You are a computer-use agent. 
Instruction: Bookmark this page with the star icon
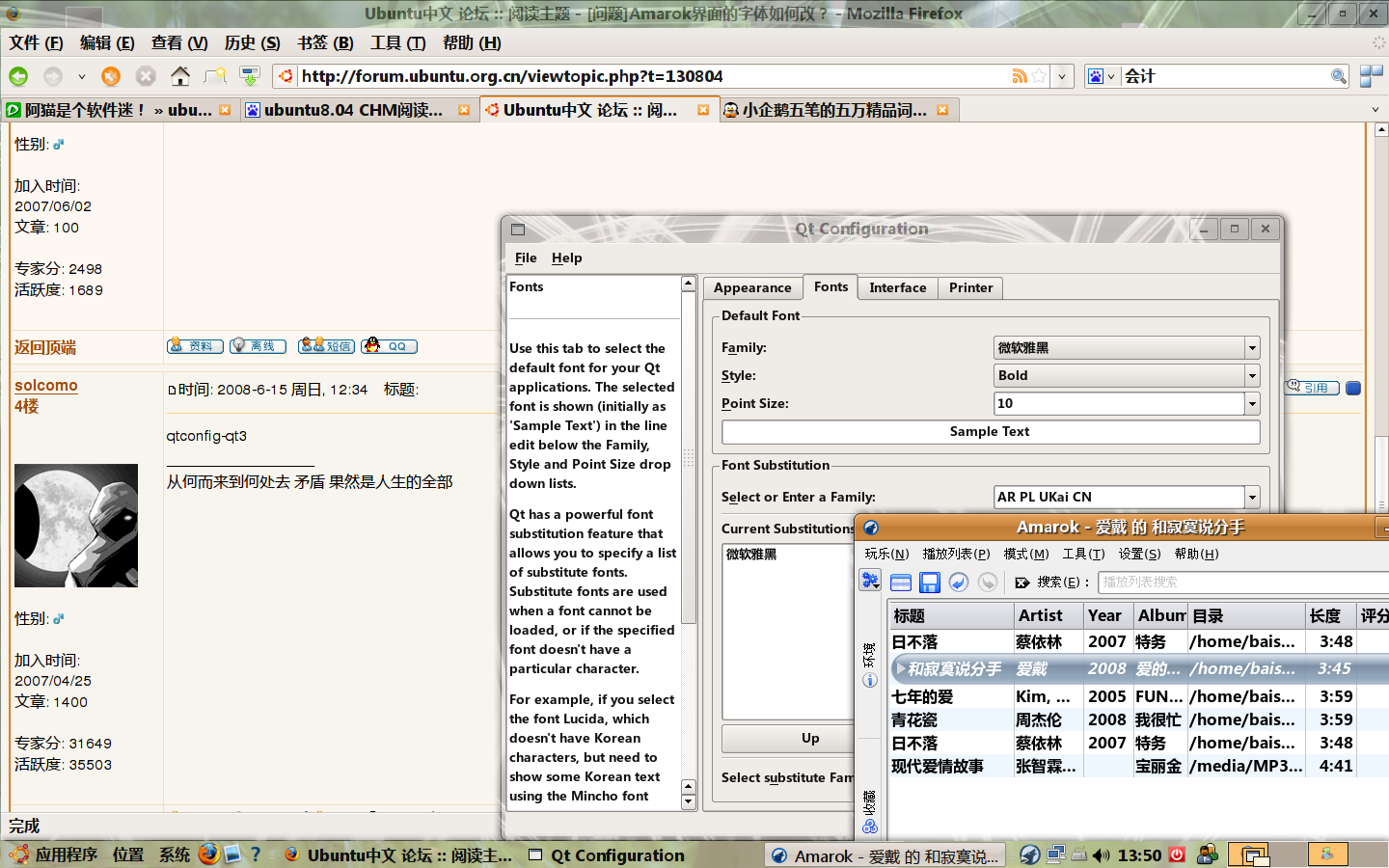click(1039, 76)
